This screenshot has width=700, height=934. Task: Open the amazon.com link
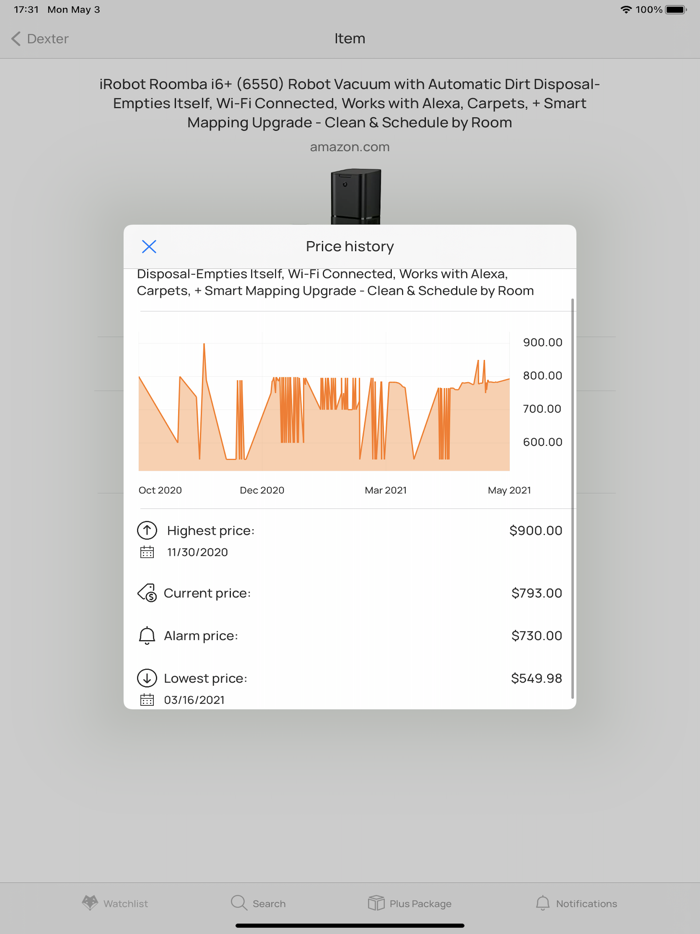[349, 146]
